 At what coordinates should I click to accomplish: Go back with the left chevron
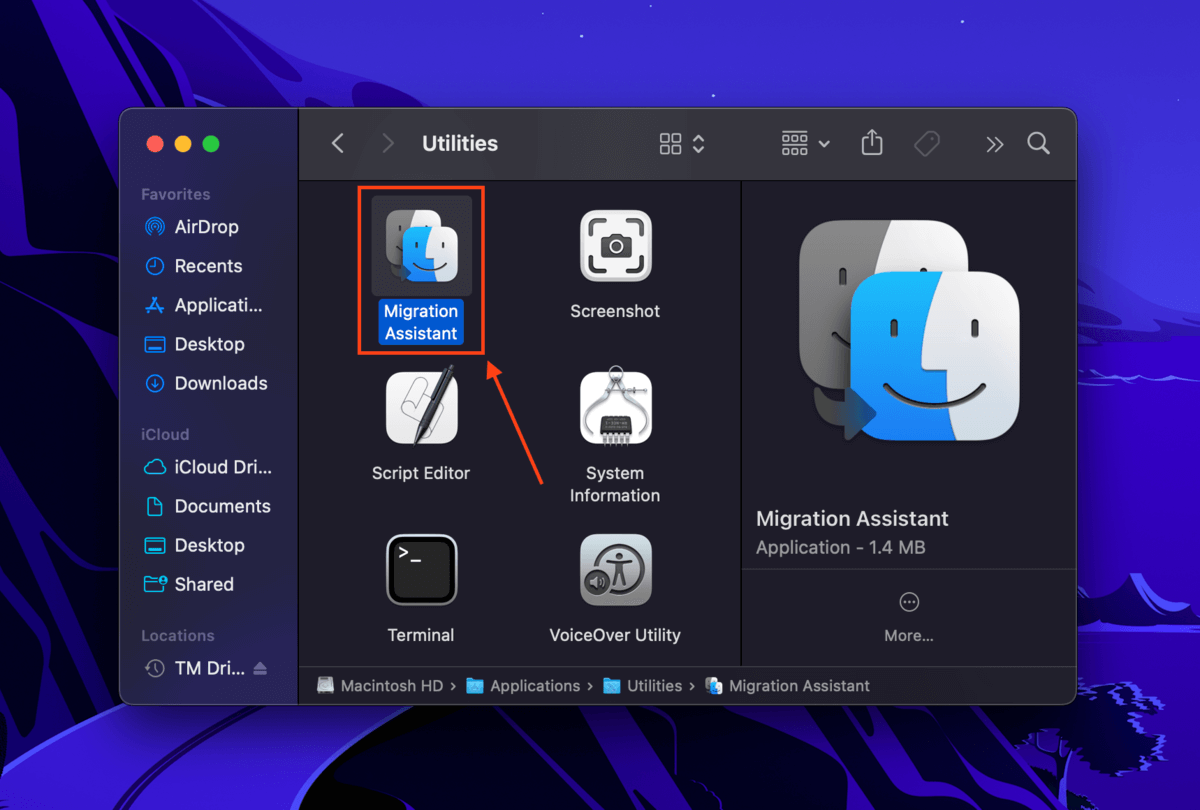tap(338, 143)
